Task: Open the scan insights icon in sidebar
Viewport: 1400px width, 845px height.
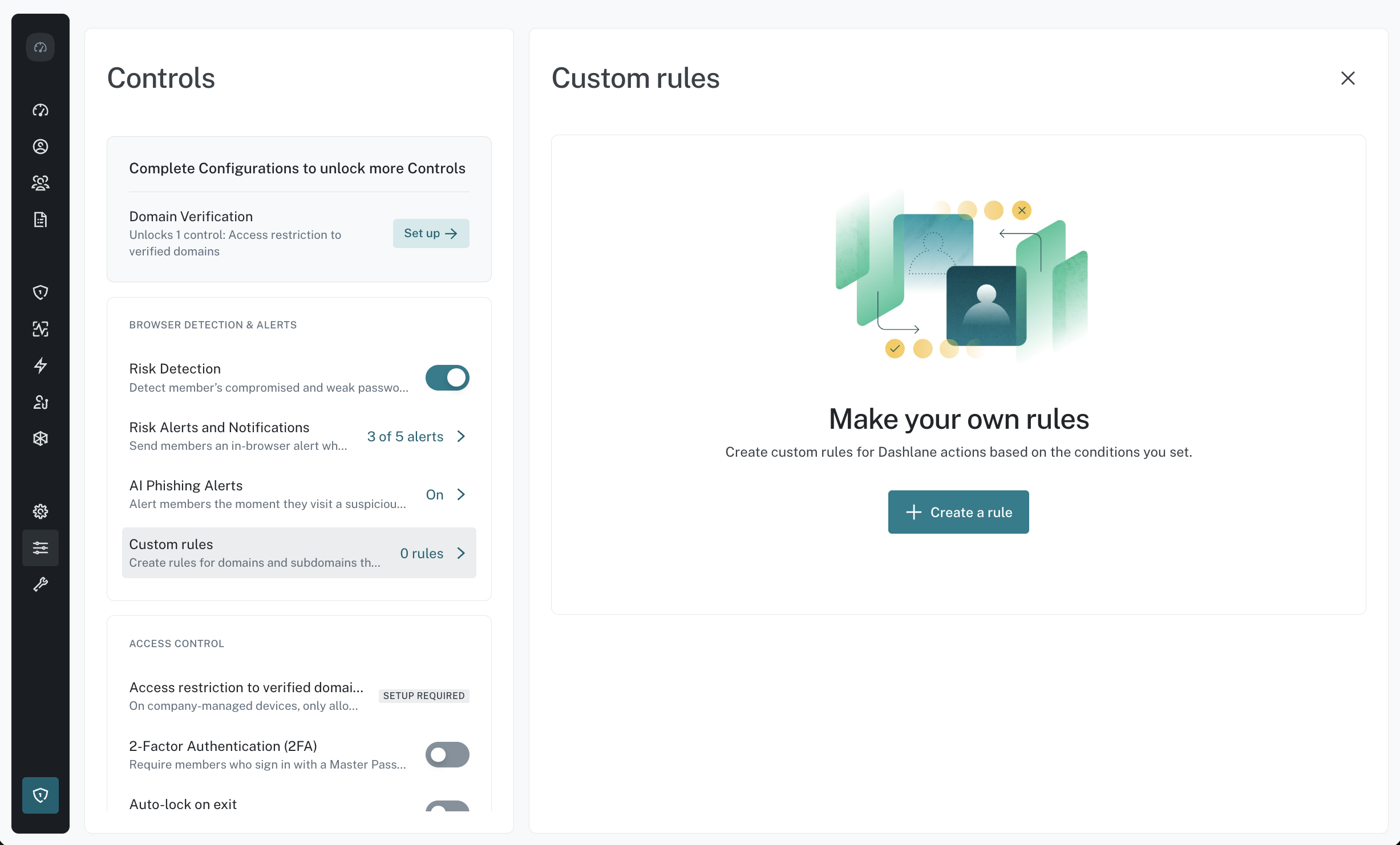Action: point(41,329)
